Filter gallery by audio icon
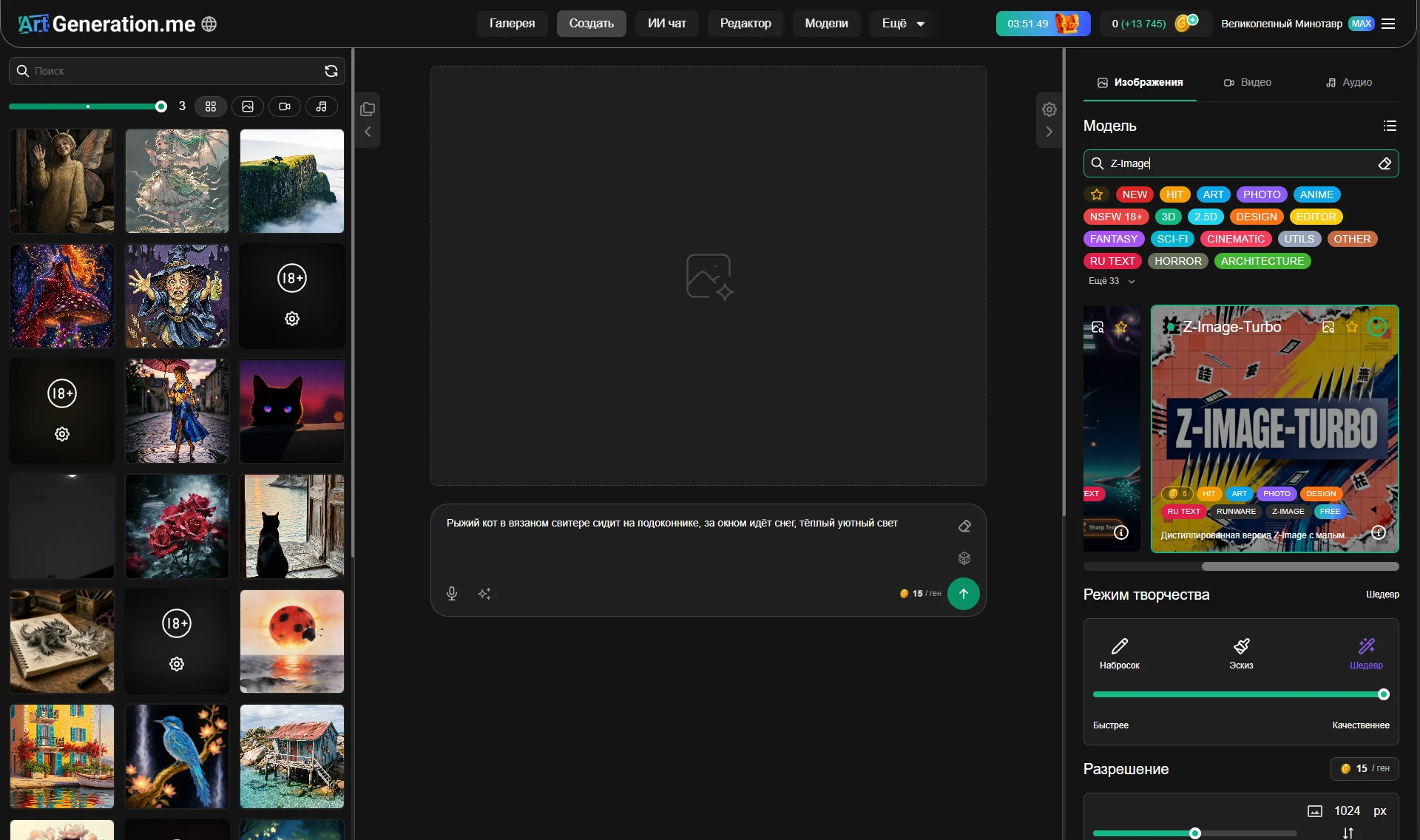The width and height of the screenshot is (1420, 840). (x=322, y=106)
